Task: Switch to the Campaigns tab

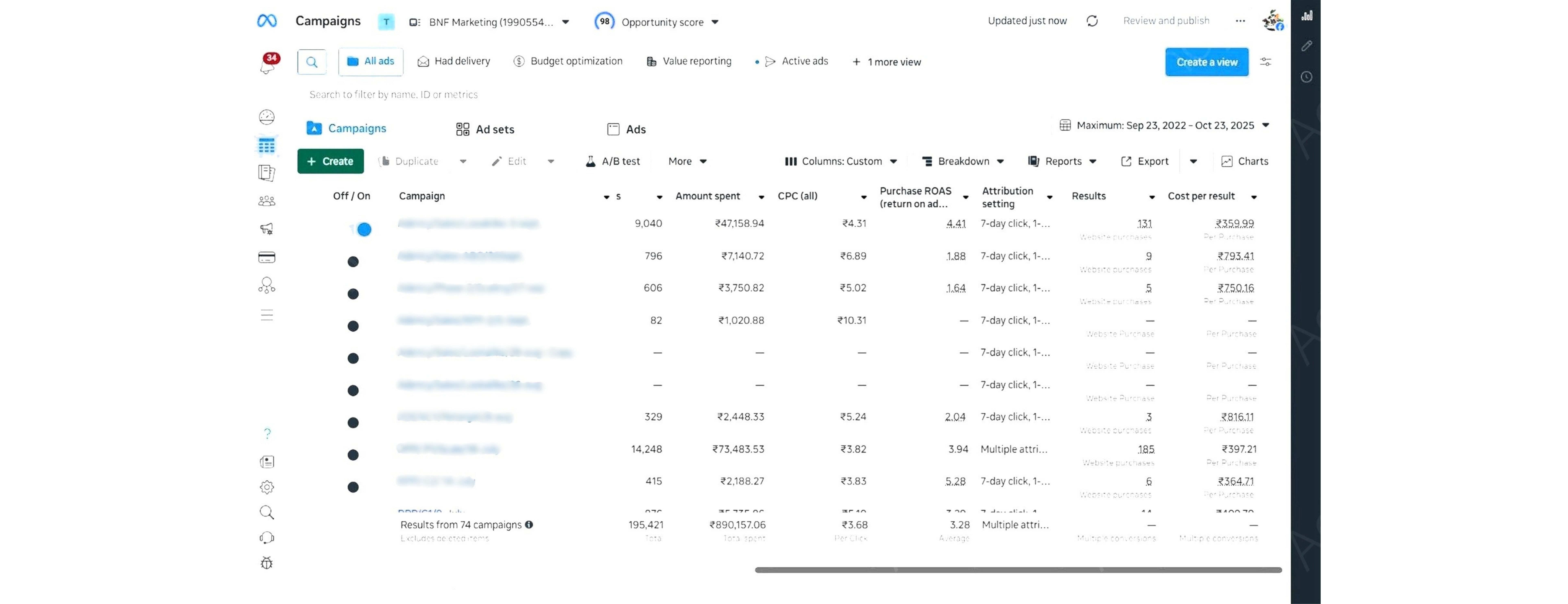Action: 346,129
